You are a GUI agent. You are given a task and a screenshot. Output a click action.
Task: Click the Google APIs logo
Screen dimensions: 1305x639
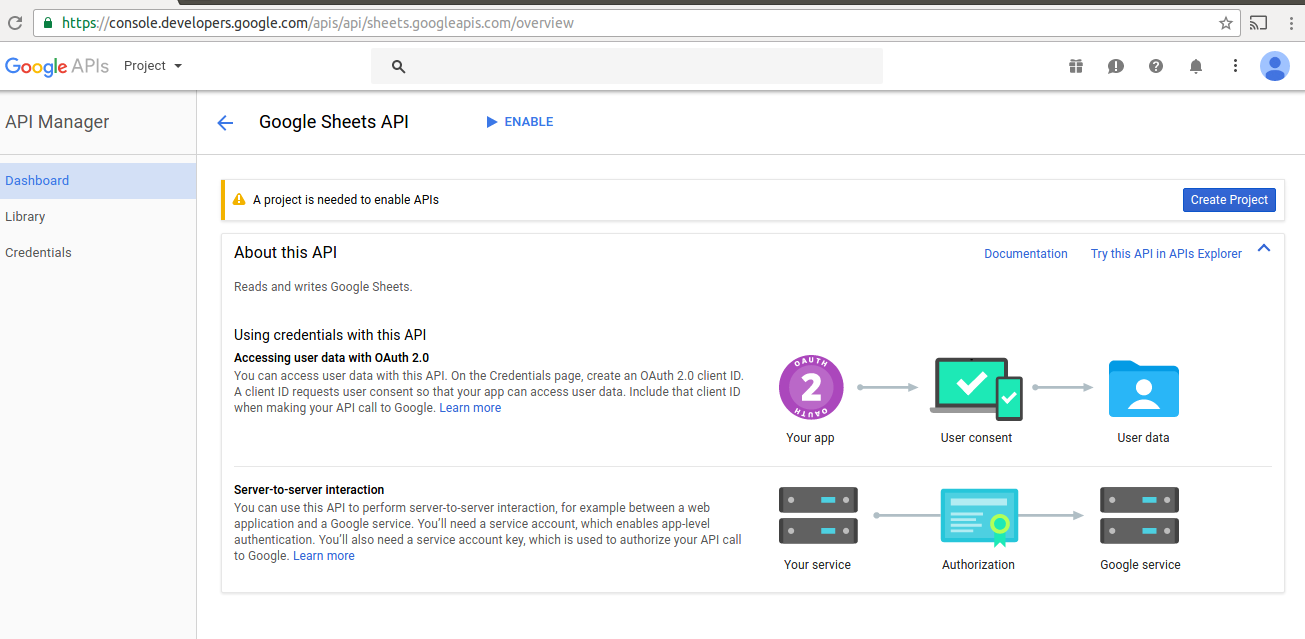tap(57, 66)
